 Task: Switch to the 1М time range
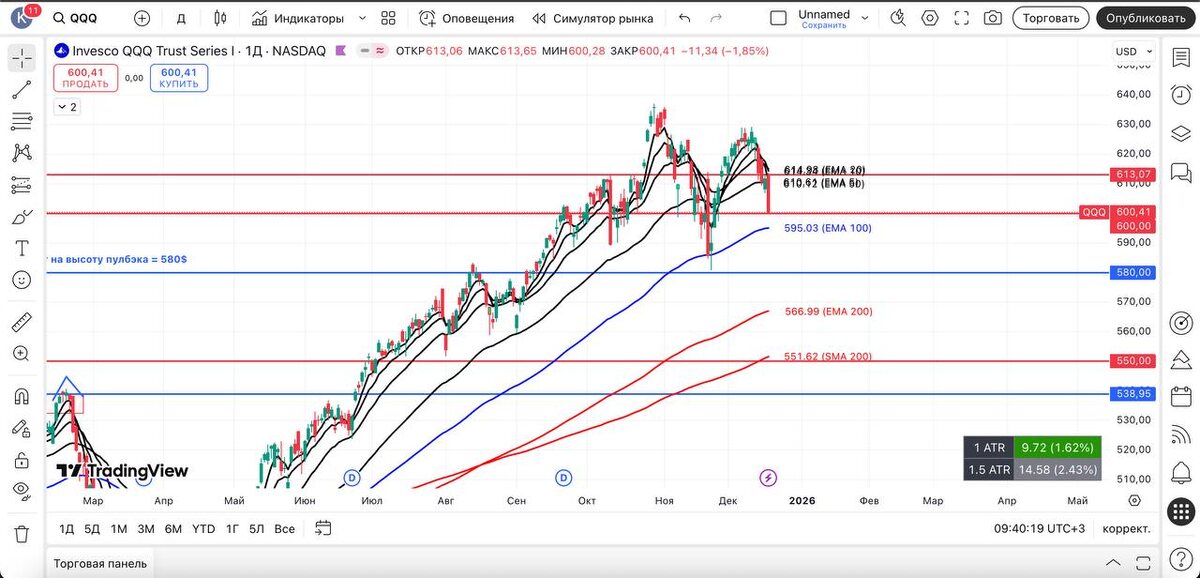[x=119, y=528]
